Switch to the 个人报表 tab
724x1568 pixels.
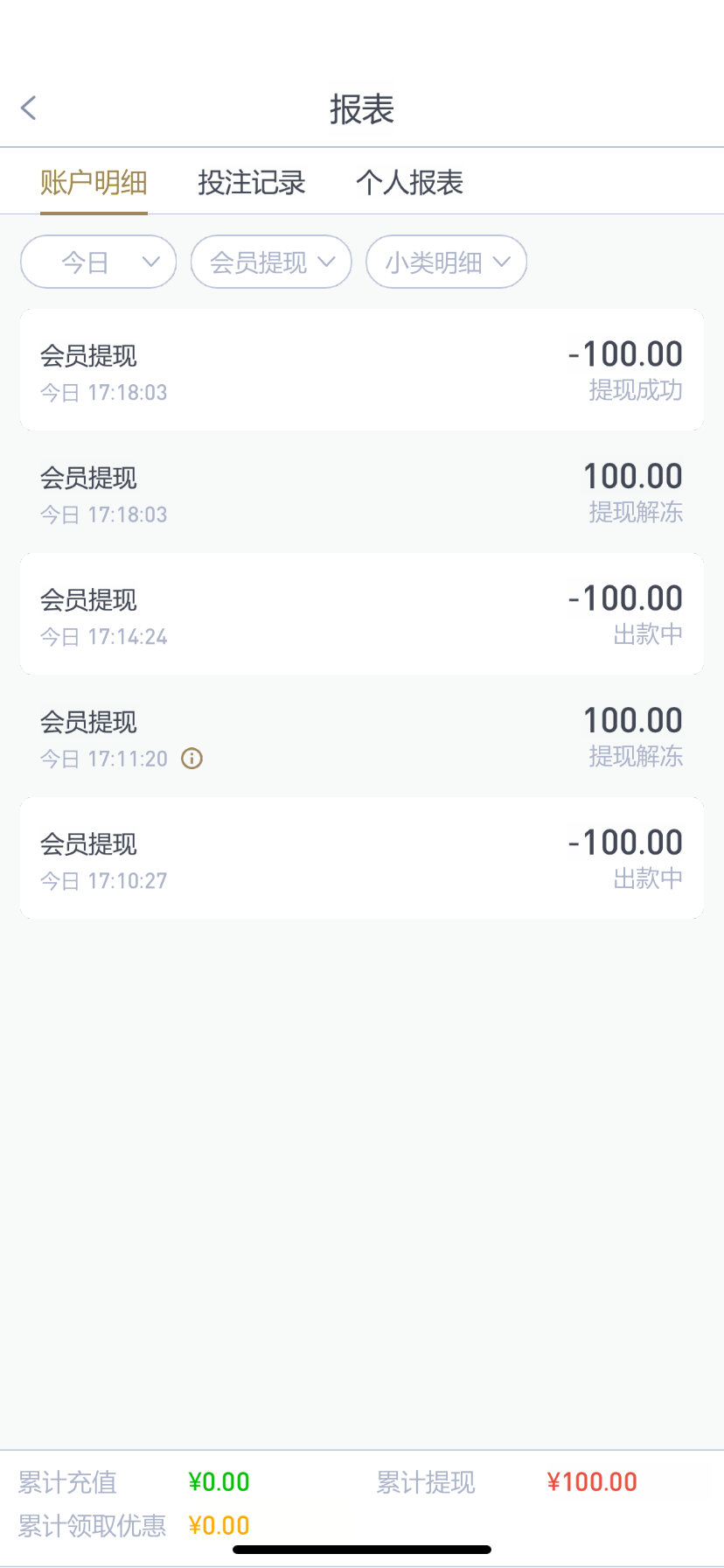[409, 183]
